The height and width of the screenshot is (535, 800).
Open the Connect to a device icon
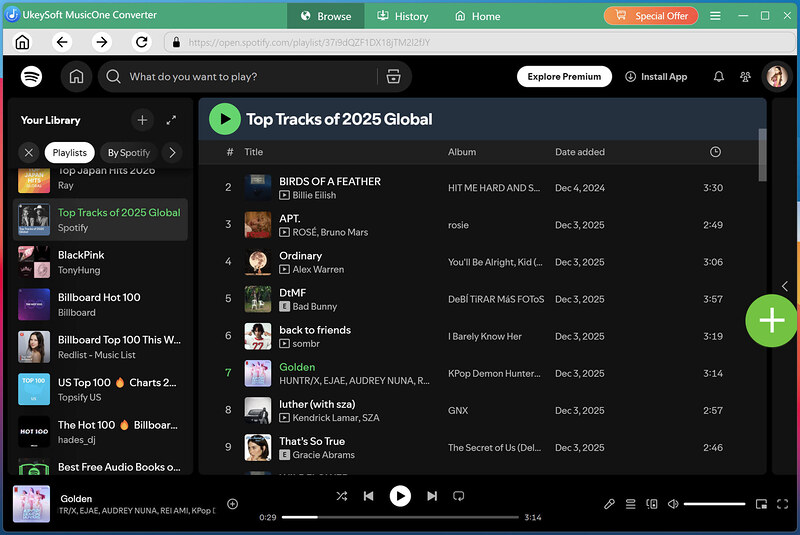pos(652,504)
